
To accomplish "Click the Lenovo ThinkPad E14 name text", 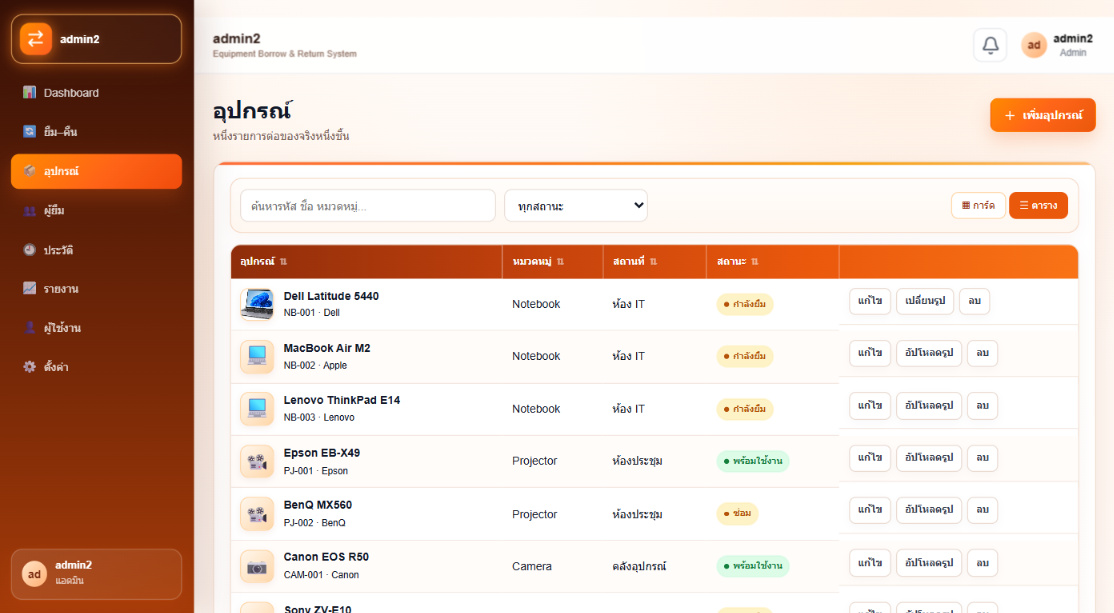I will click(x=342, y=400).
